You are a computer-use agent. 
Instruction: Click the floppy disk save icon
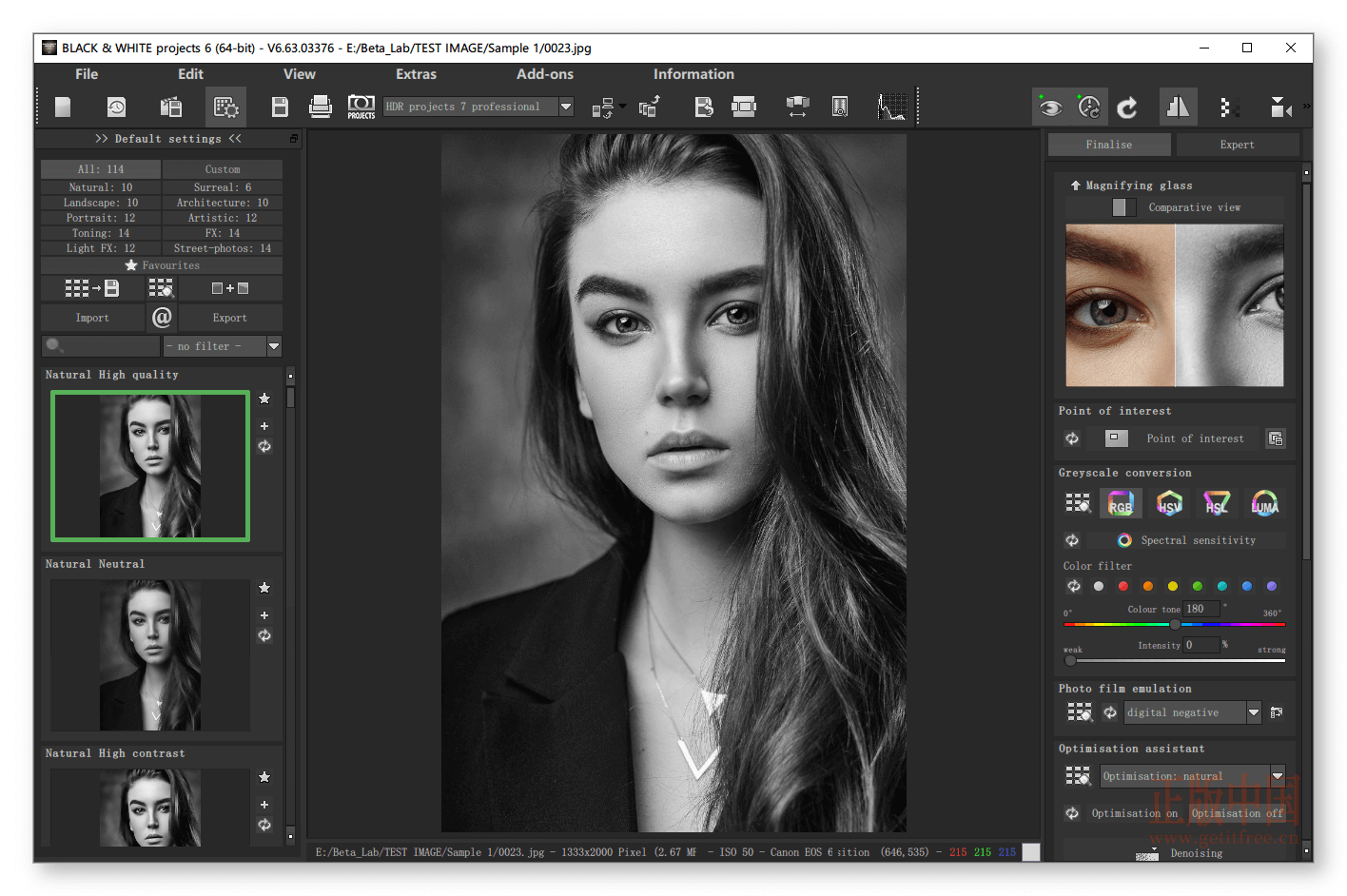click(x=280, y=107)
